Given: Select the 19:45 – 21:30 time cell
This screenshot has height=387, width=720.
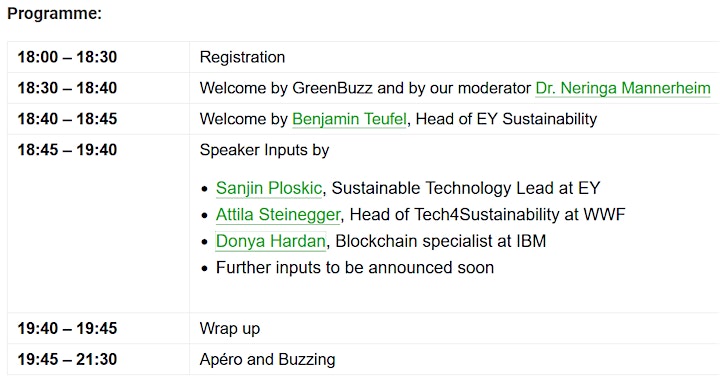Looking at the screenshot, I should coord(98,359).
